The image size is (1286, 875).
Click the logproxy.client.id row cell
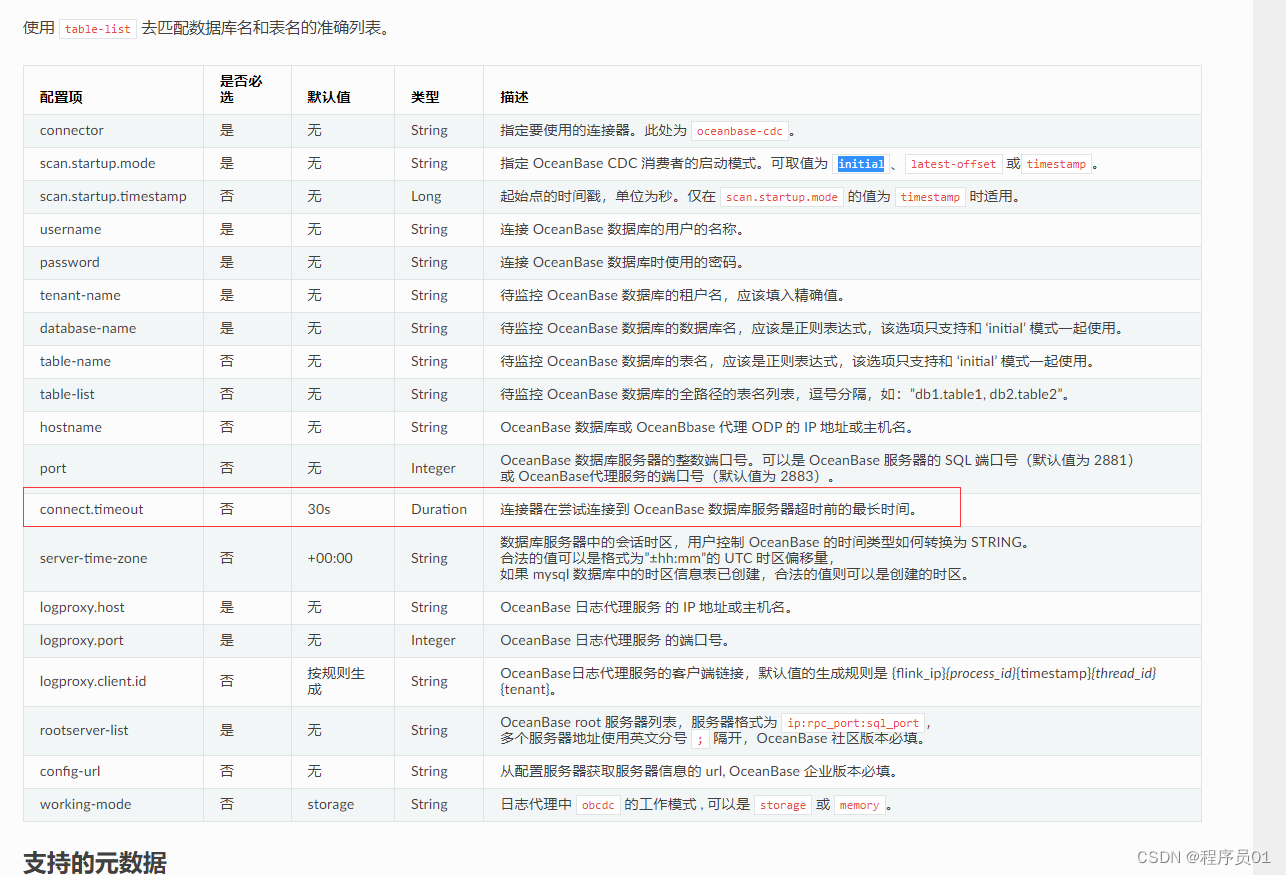coord(95,681)
